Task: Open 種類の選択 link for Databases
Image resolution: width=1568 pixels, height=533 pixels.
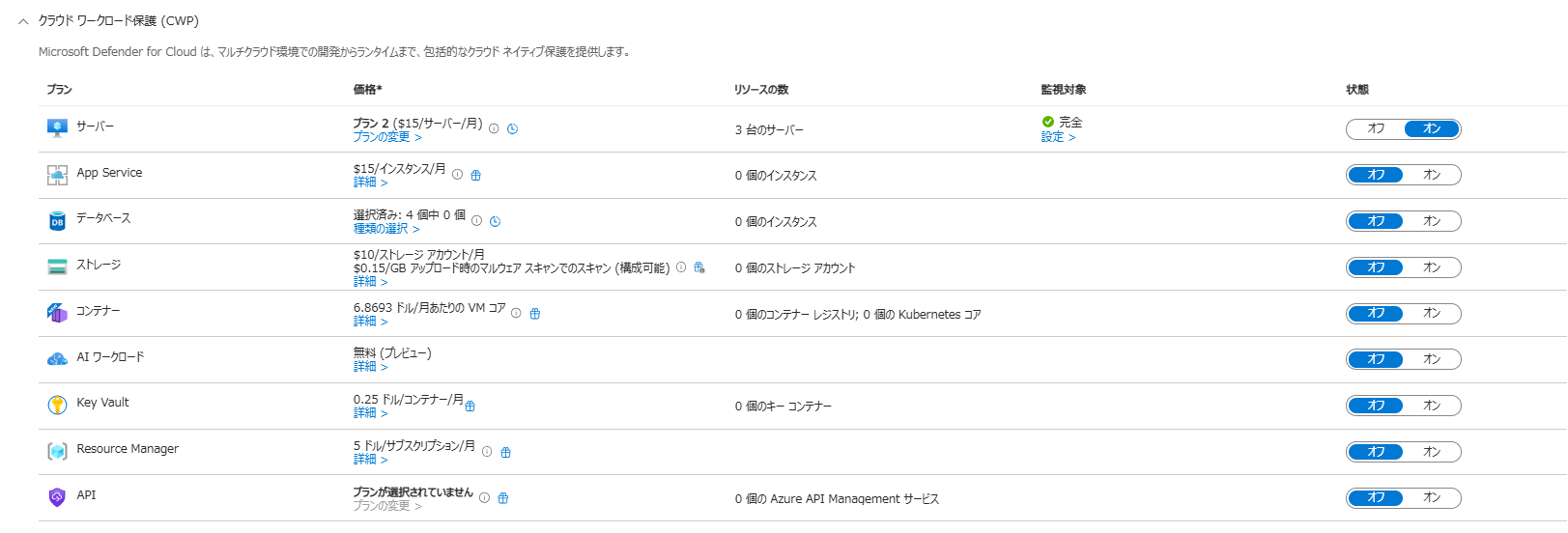Action: [385, 229]
